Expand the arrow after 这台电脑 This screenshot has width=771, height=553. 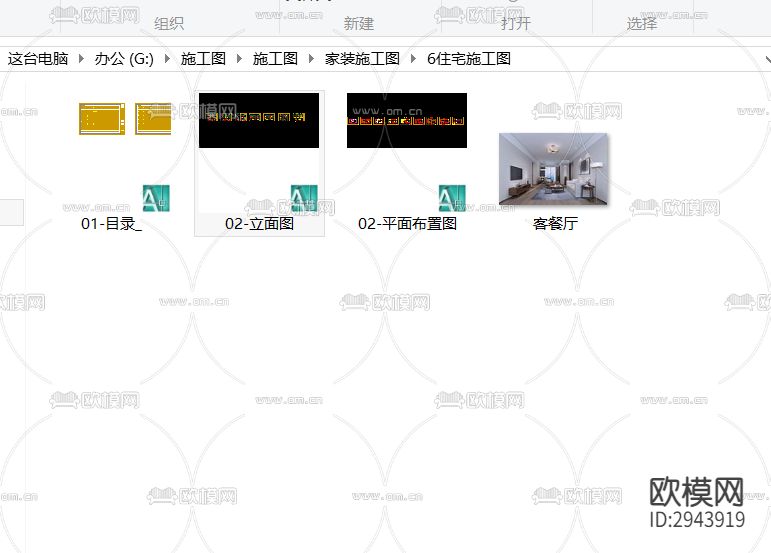click(82, 59)
